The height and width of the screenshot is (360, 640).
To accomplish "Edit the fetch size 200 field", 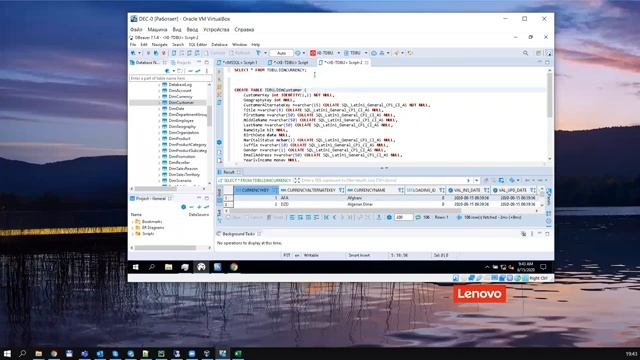I will tap(403, 218).
